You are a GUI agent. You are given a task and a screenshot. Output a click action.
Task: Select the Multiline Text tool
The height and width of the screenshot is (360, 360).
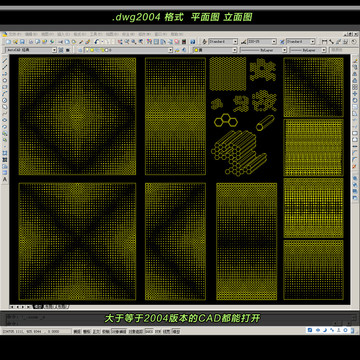coord(5,179)
